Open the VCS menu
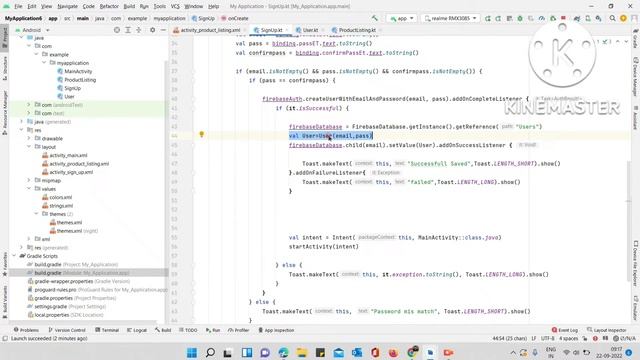The width and height of the screenshot is (640, 360). pyautogui.click(x=175, y=7)
